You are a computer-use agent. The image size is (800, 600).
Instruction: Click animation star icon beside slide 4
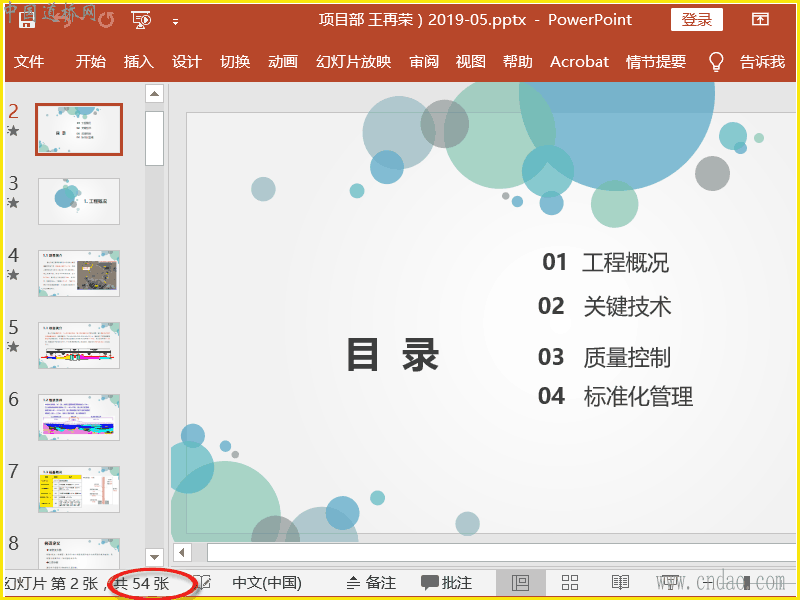point(13,275)
